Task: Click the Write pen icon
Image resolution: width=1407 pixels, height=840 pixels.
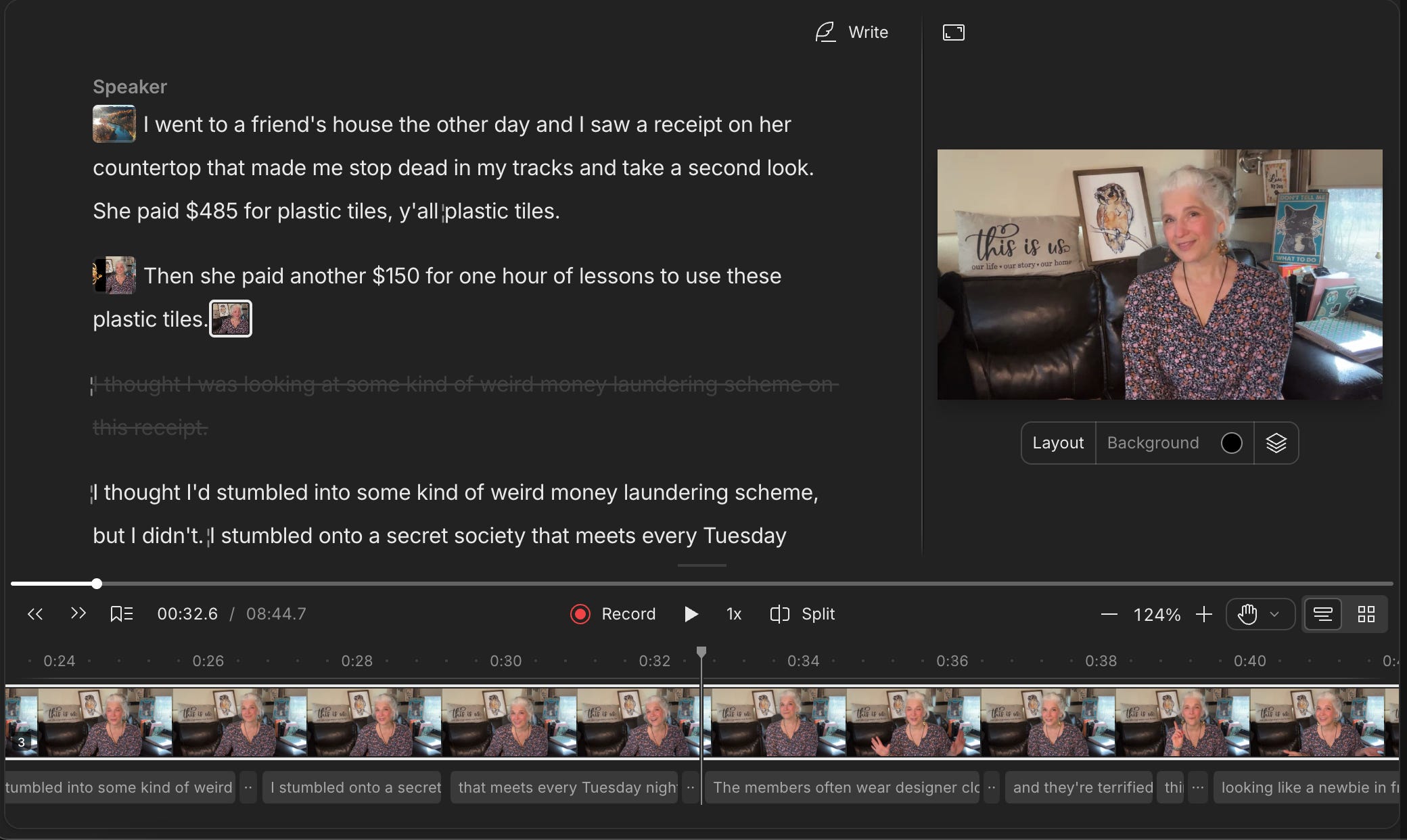Action: [x=825, y=32]
